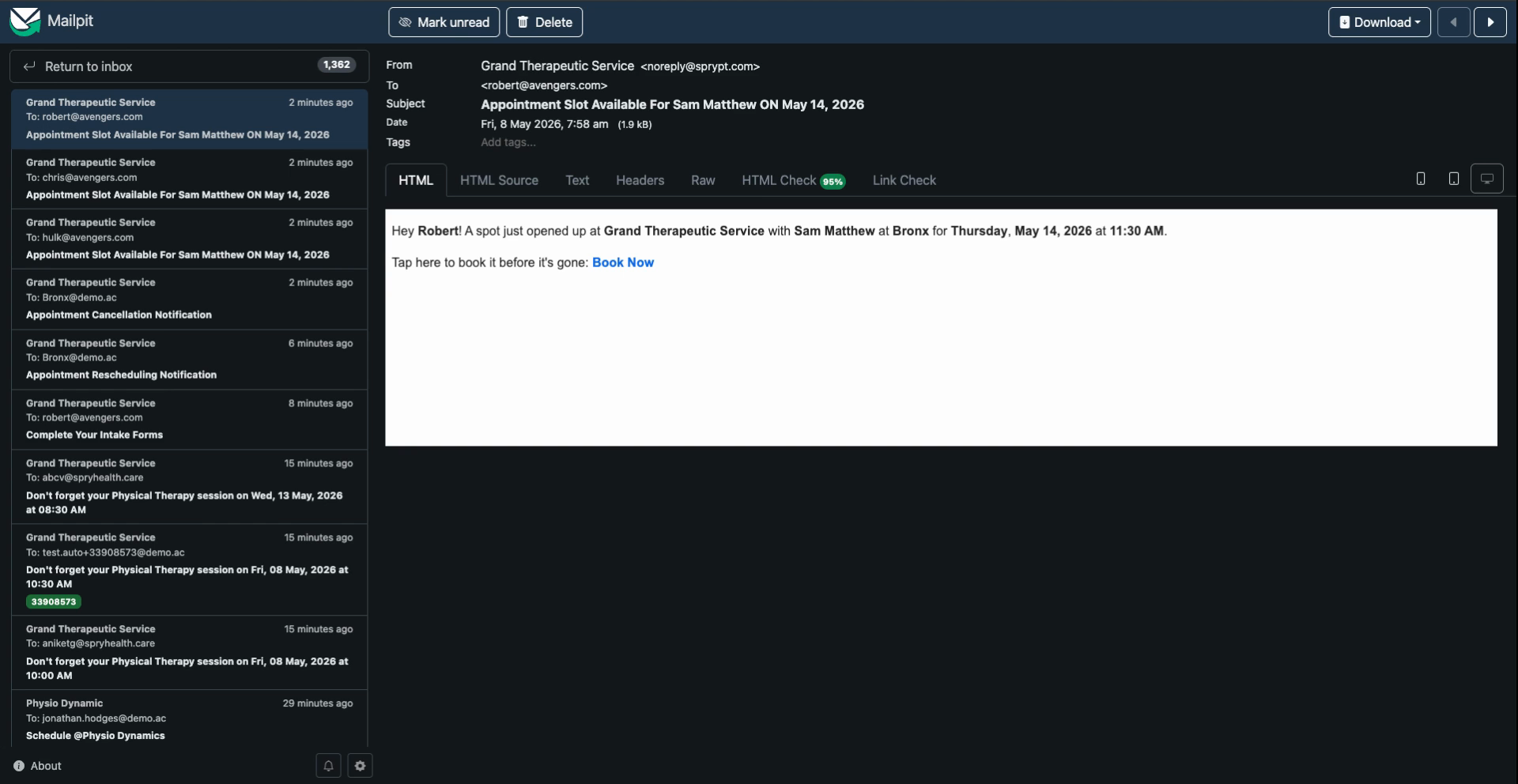The image size is (1518, 784).
Task: Click the sender address noreply@sprypt.com
Action: [700, 66]
